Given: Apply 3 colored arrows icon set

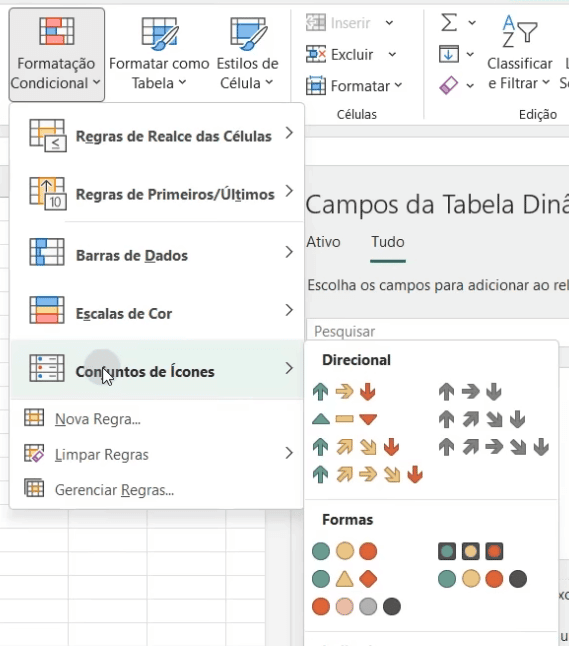Looking at the screenshot, I should [344, 391].
